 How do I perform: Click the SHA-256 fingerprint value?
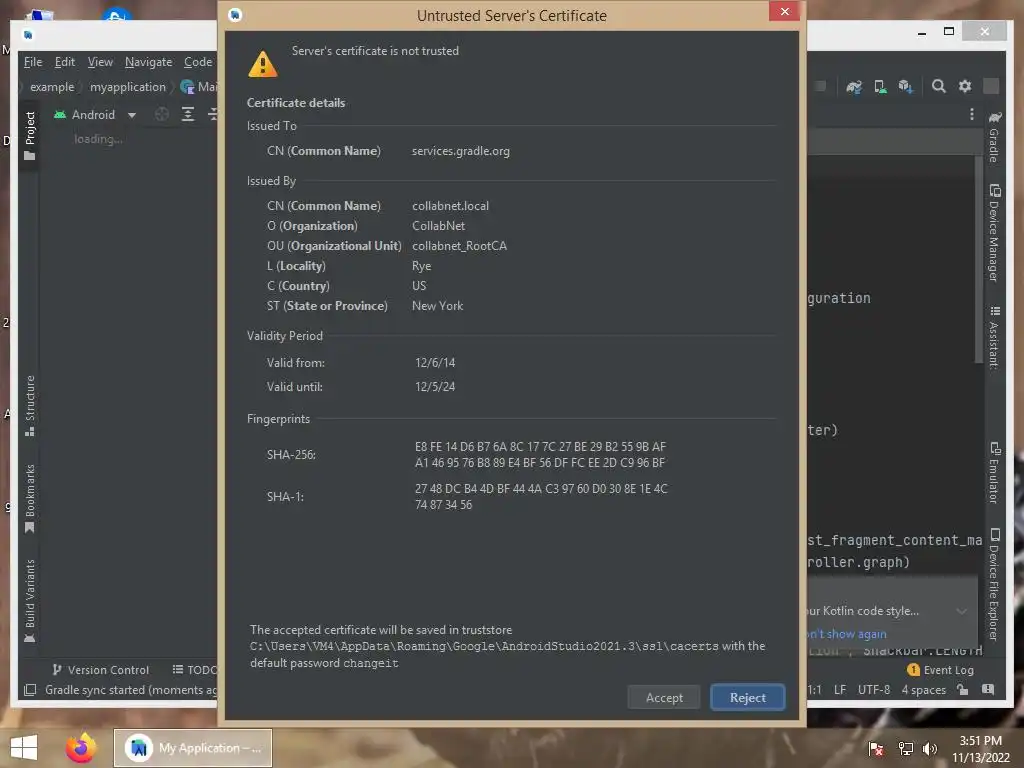(540, 455)
